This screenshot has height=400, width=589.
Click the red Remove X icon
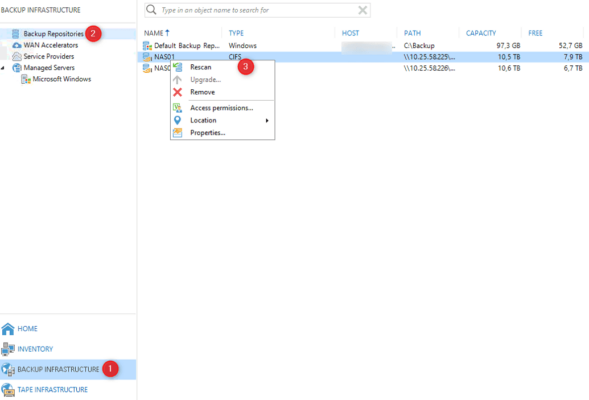[x=177, y=92]
